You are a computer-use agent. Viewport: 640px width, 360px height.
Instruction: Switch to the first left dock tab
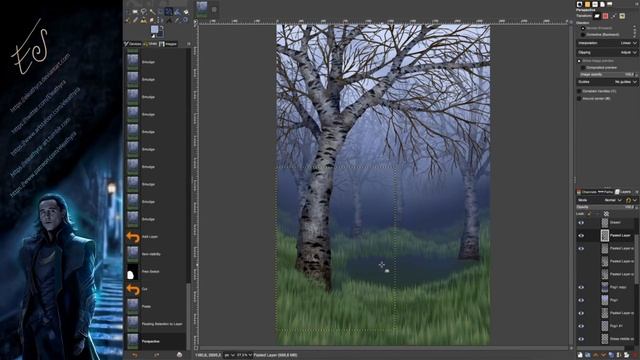(x=133, y=44)
